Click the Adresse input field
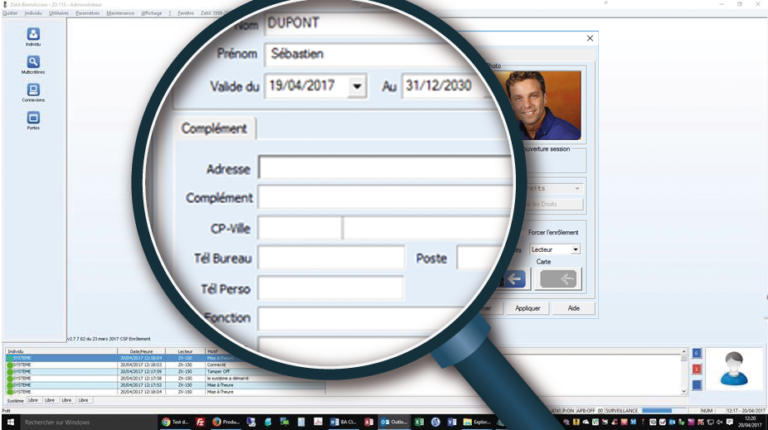768x430 pixels. point(385,168)
